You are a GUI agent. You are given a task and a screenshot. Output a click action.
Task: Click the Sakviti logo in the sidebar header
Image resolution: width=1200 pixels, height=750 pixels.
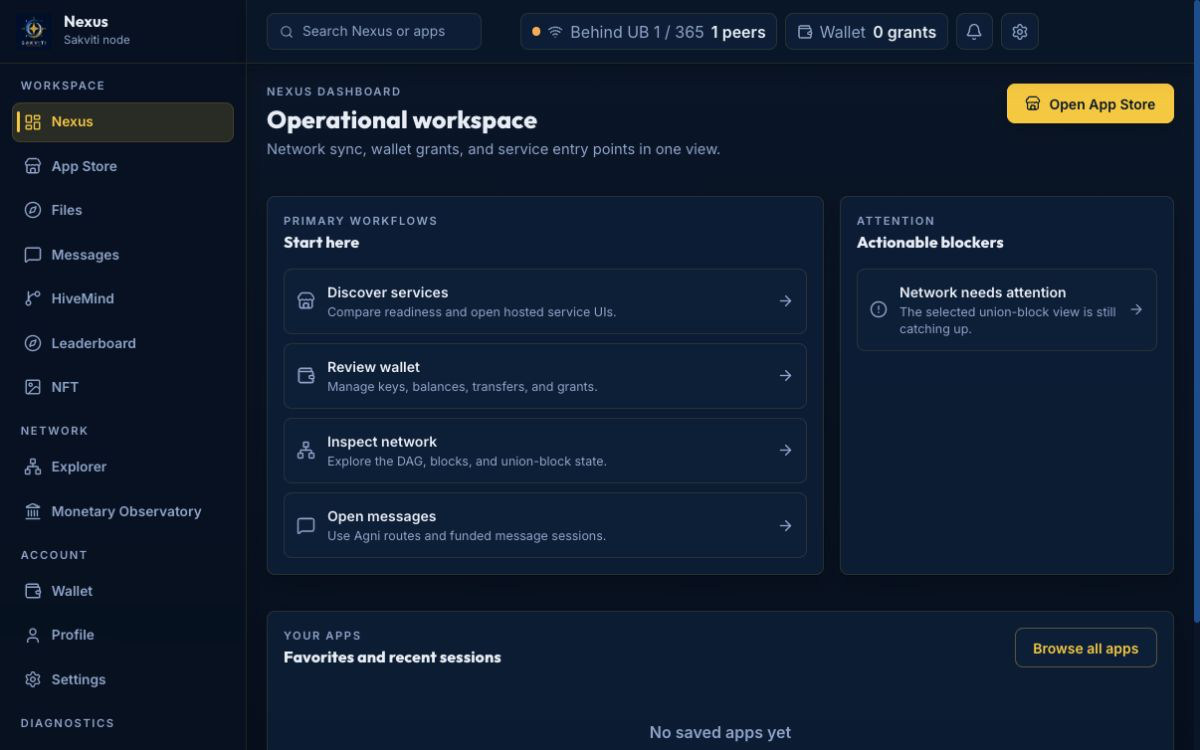click(33, 31)
